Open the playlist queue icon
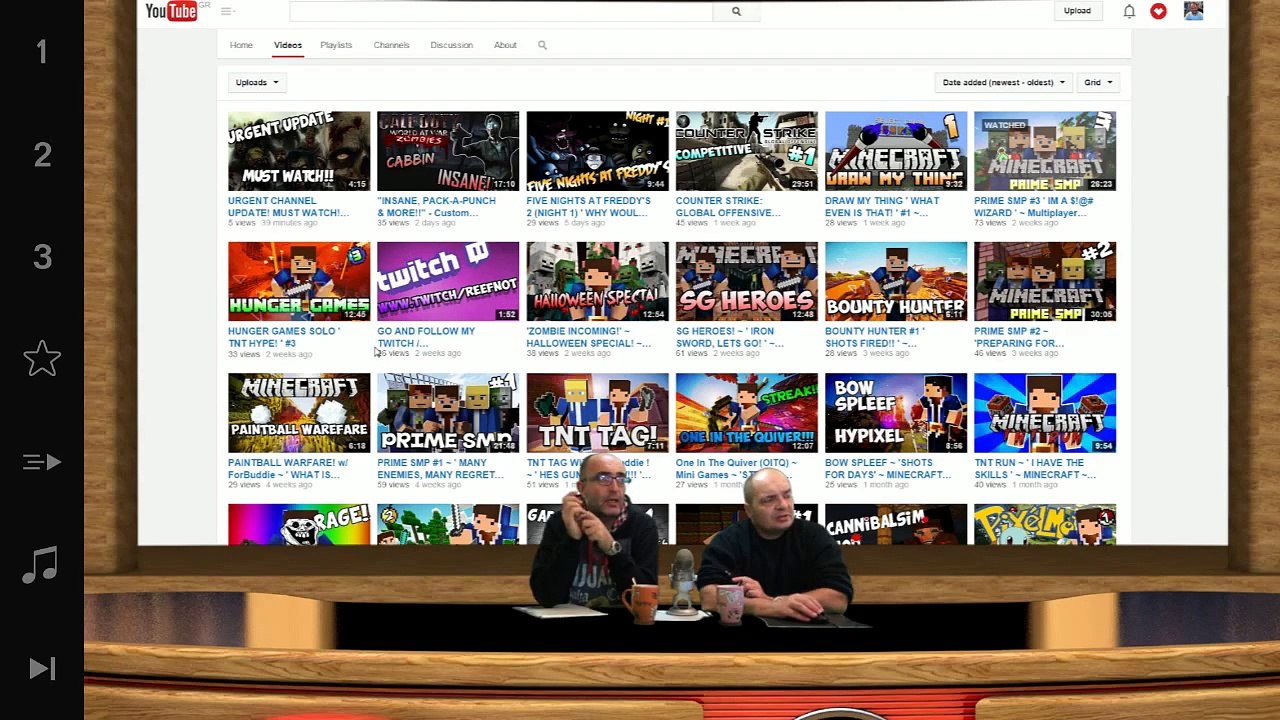The image size is (1280, 720). 42,462
